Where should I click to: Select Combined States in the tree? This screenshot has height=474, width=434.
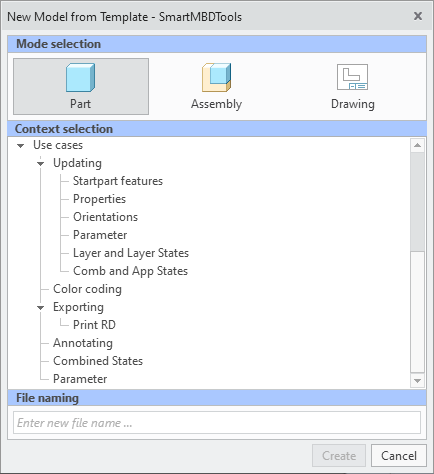pos(98,361)
